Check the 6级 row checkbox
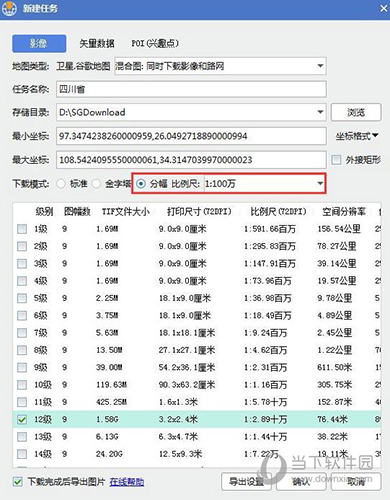Viewport: 390px width, 500px height. coord(22,315)
